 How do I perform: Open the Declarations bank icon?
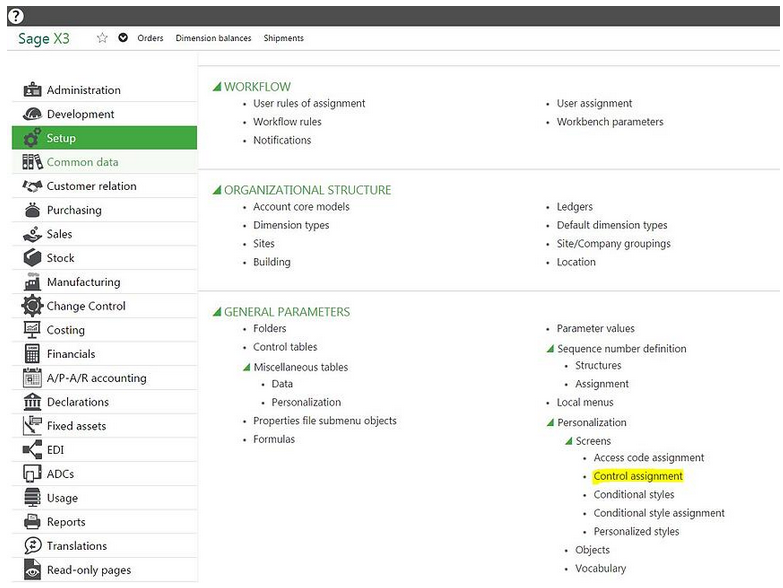point(32,402)
